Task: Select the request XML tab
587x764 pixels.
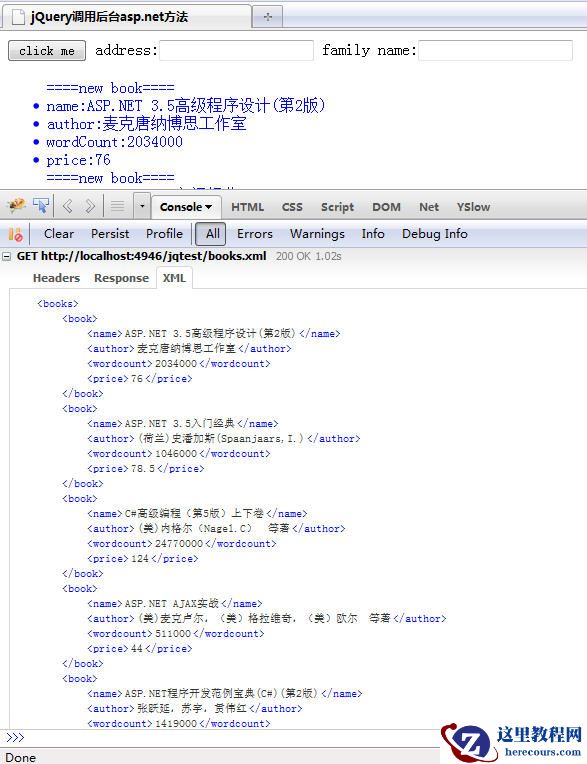Action: pos(174,278)
